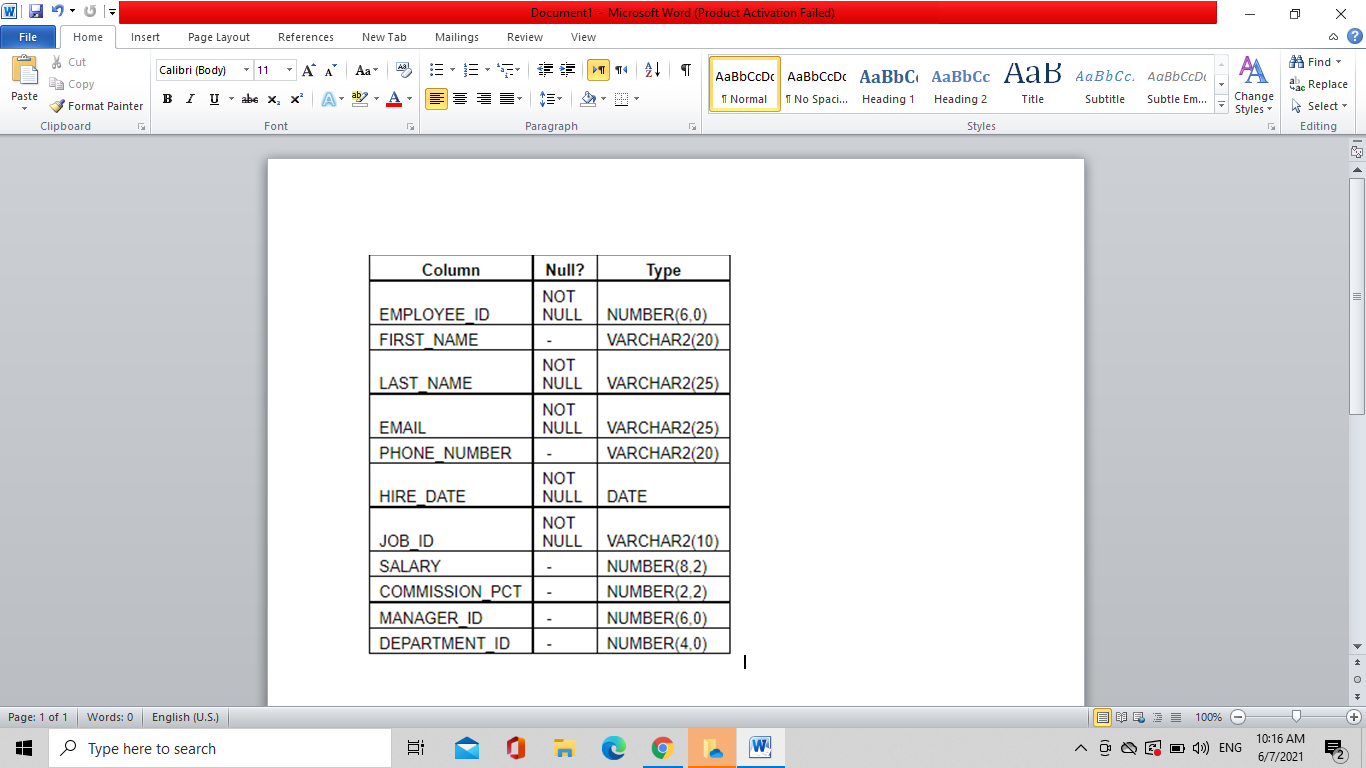Apply Subscript formatting
Image resolution: width=1366 pixels, height=768 pixels.
[x=273, y=99]
